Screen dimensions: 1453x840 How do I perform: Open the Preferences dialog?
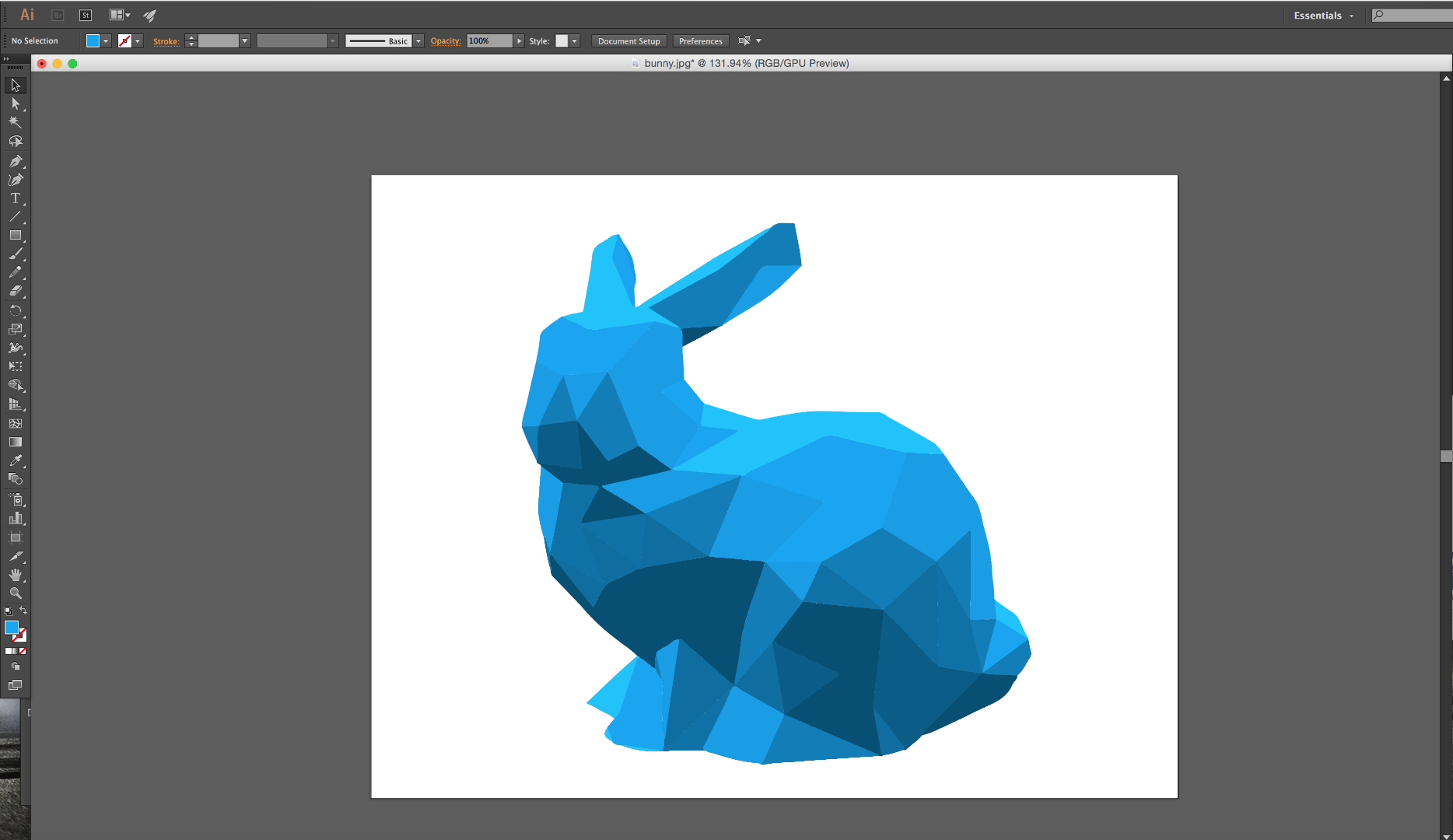[x=699, y=40]
